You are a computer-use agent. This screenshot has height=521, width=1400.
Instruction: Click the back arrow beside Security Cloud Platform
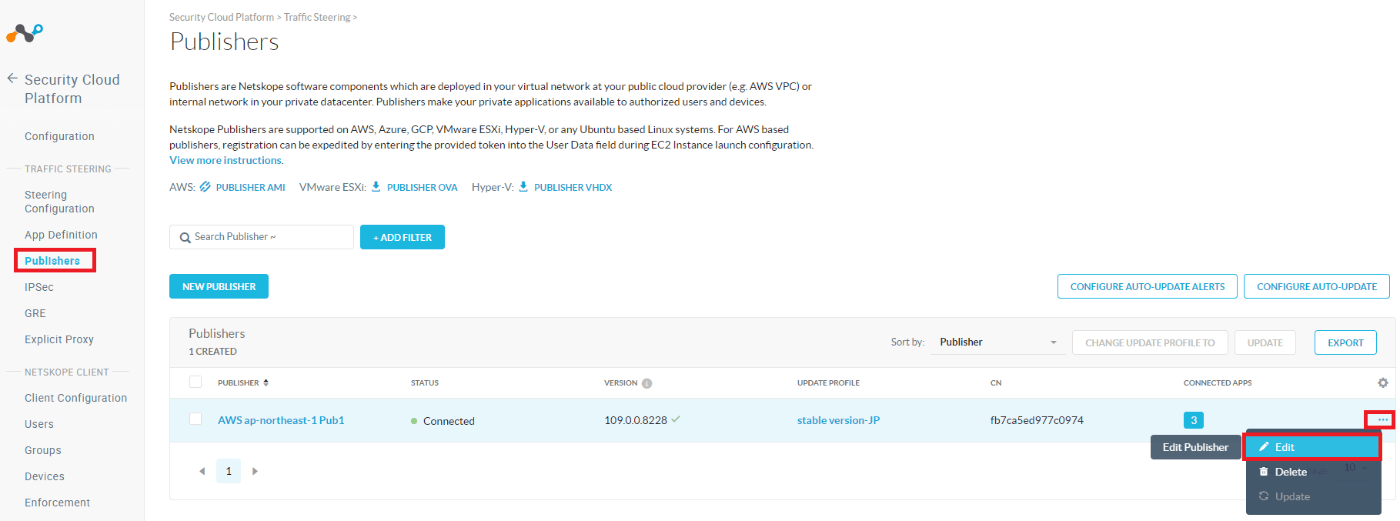click(x=12, y=78)
